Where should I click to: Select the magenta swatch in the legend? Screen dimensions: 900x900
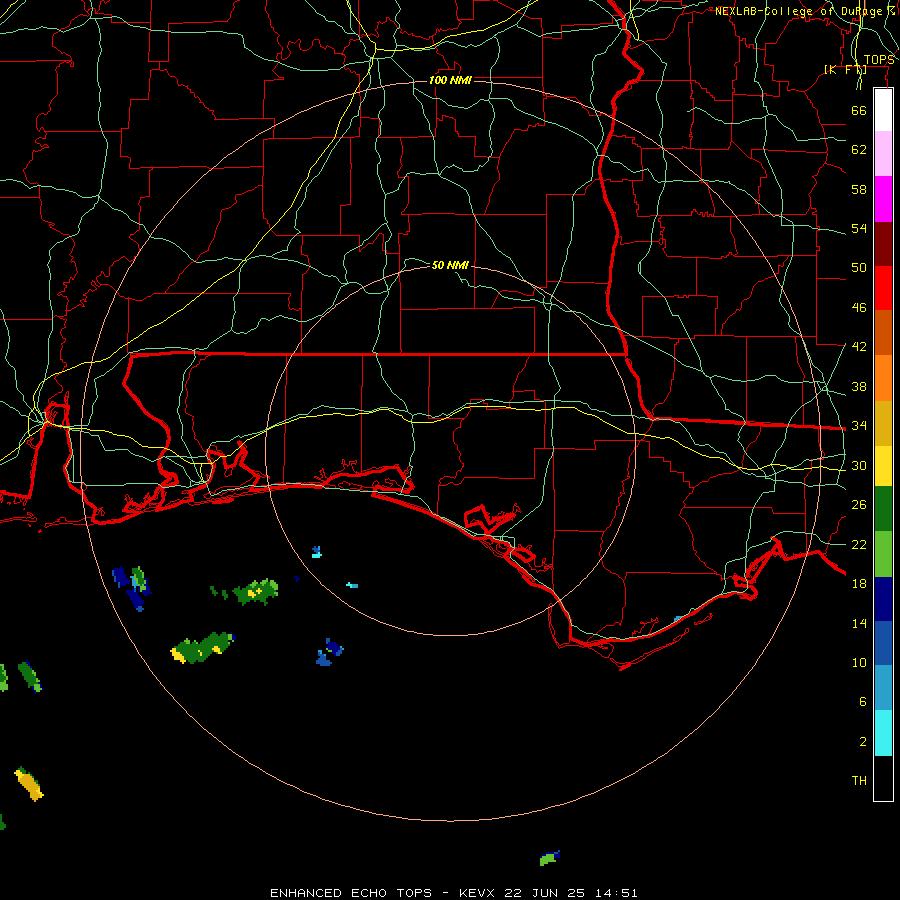[883, 199]
